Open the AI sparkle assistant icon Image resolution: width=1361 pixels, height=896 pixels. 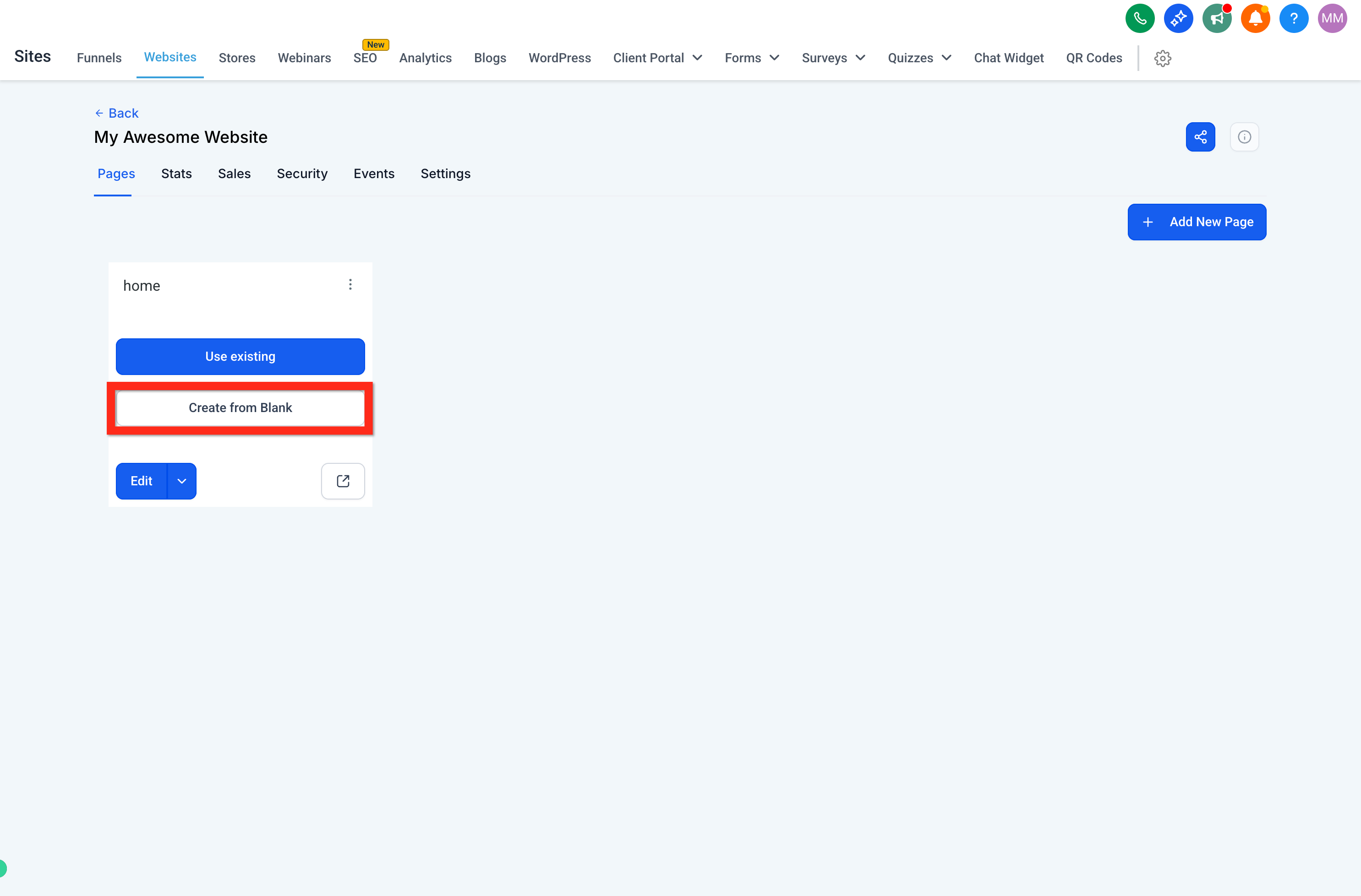click(1178, 18)
